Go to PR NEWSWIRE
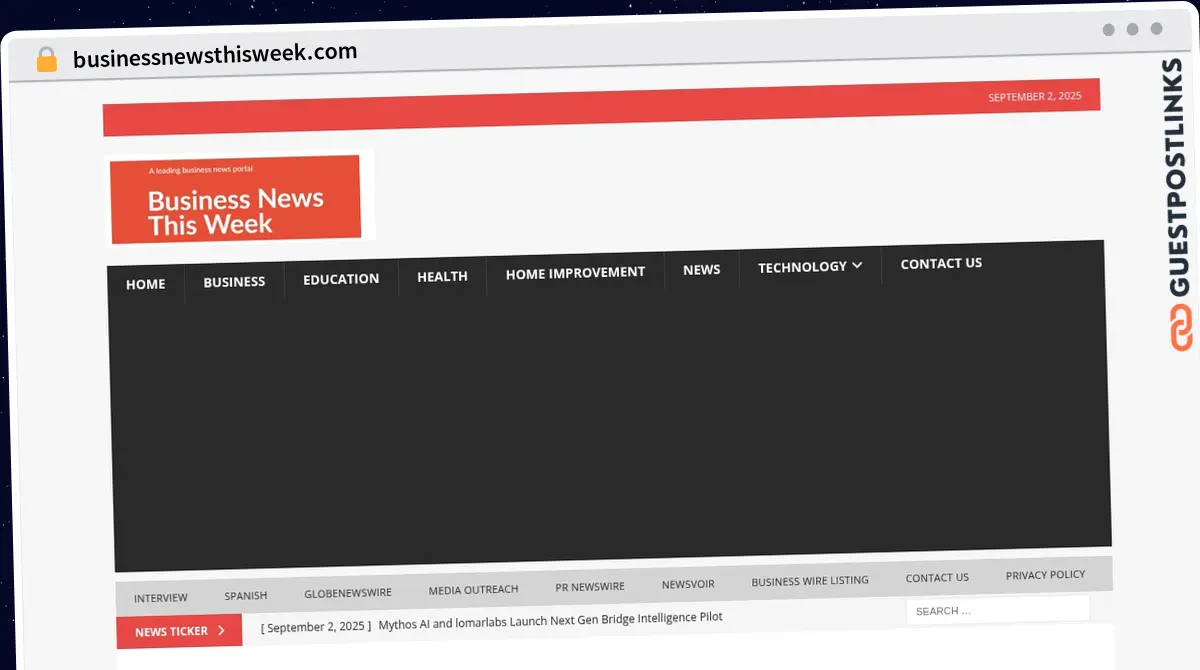The image size is (1200, 670). [590, 587]
